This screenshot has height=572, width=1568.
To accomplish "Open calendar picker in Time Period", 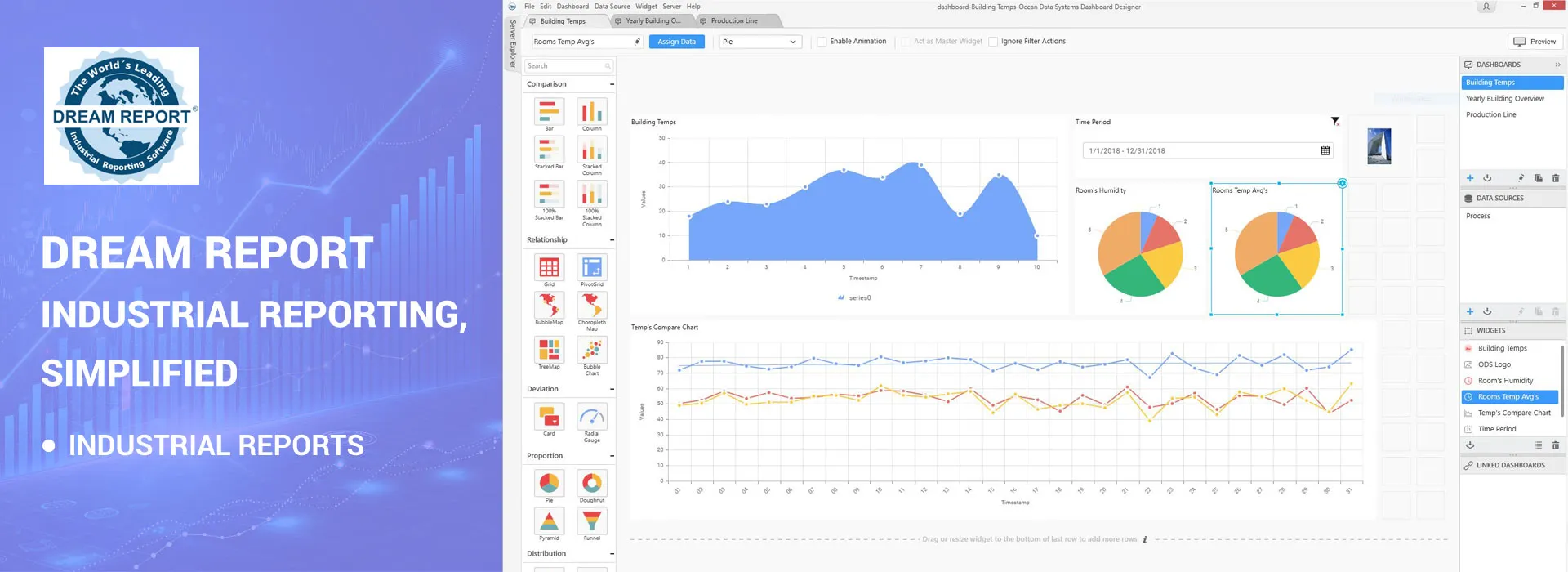I will pyautogui.click(x=1325, y=151).
